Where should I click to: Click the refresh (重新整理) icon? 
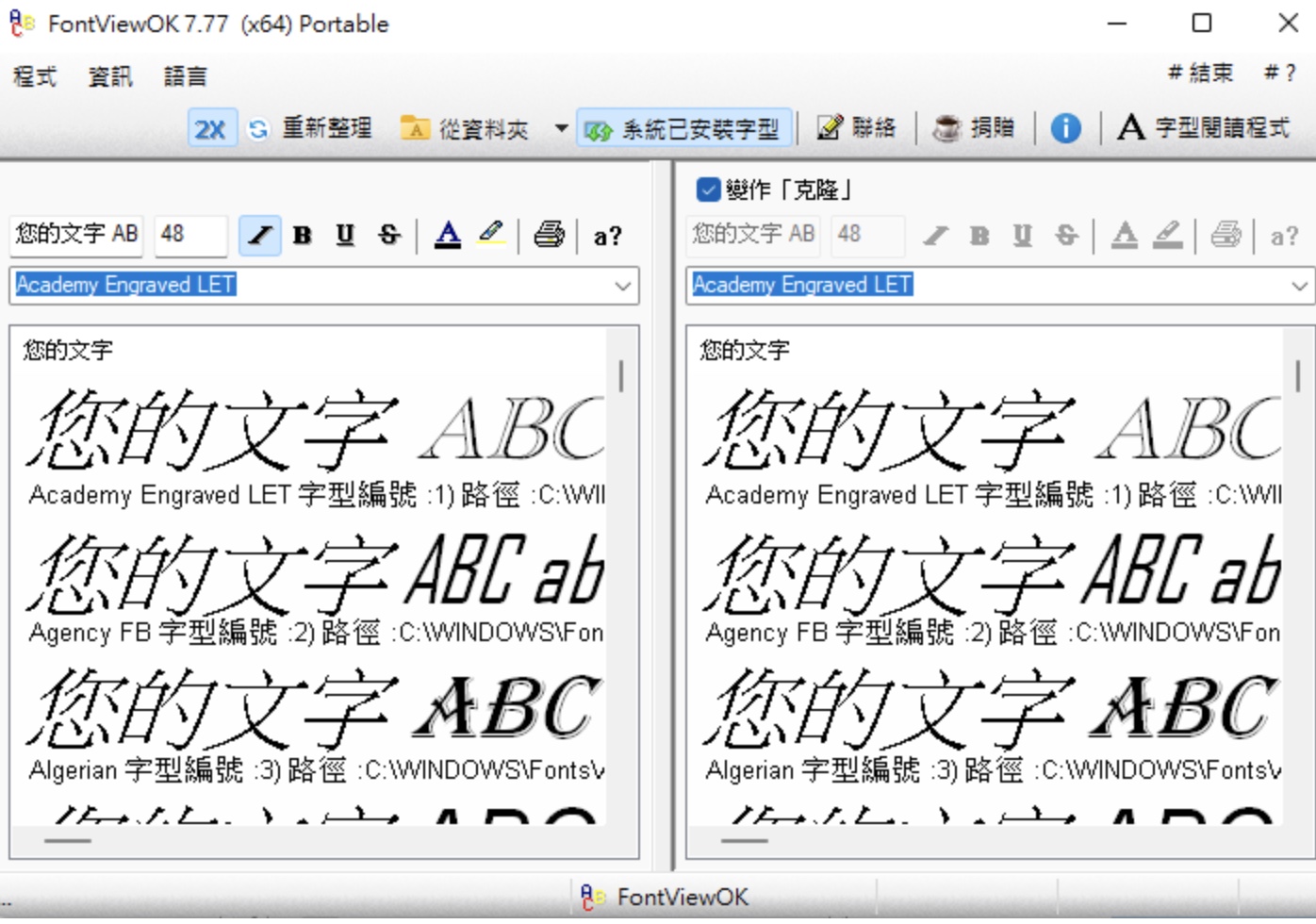(258, 129)
